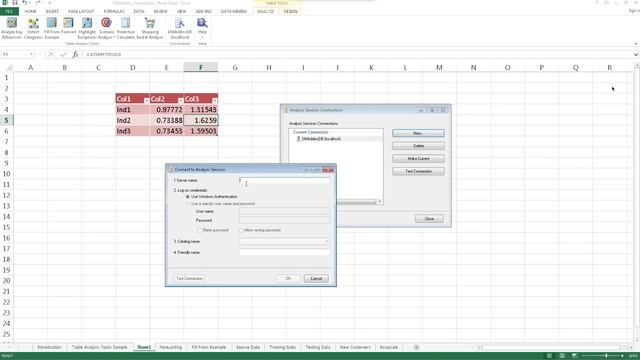
Task: Open the Scenario Analysis menu
Action: coord(107,28)
